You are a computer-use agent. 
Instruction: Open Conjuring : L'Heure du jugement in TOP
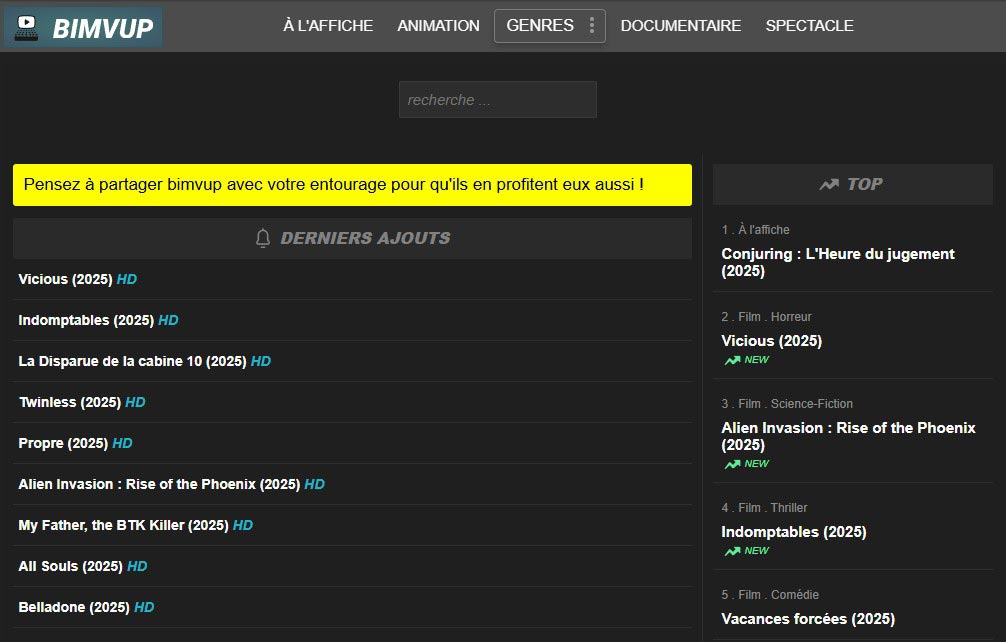pyautogui.click(x=837, y=262)
